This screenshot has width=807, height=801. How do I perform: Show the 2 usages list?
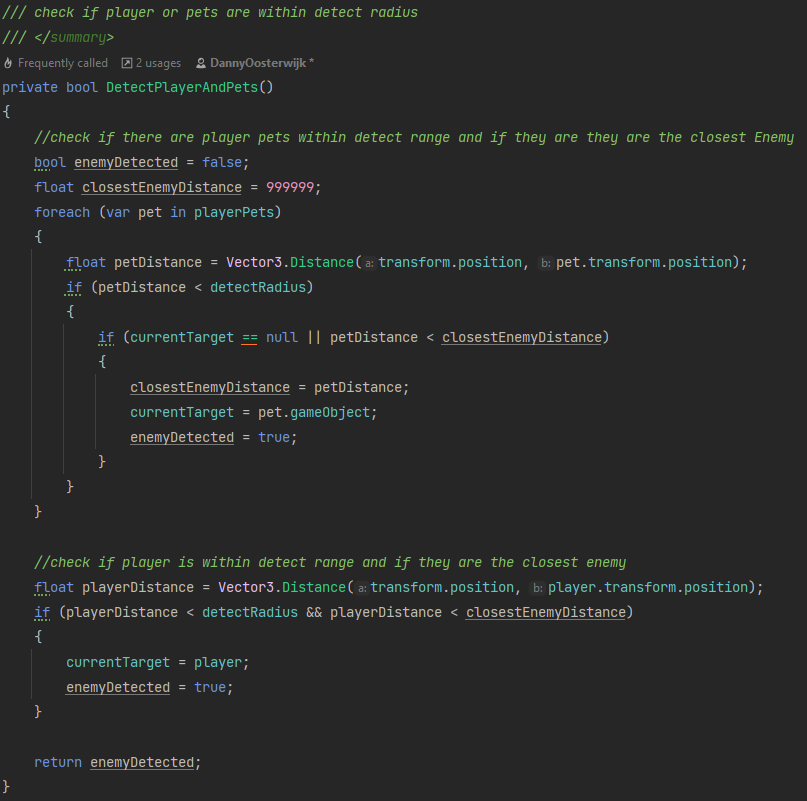[159, 63]
